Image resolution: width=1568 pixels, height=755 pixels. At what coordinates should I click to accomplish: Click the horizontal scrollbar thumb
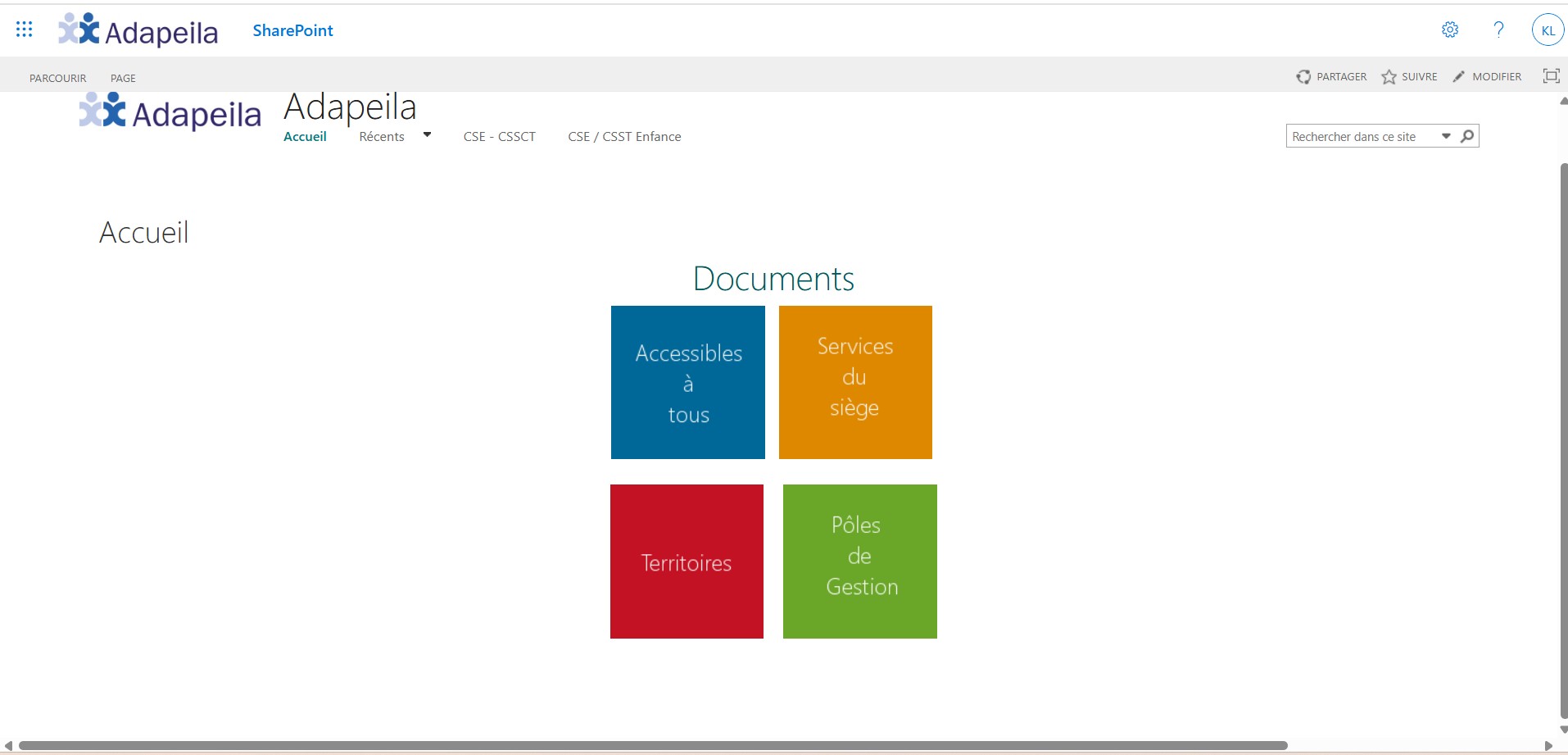pos(653,746)
